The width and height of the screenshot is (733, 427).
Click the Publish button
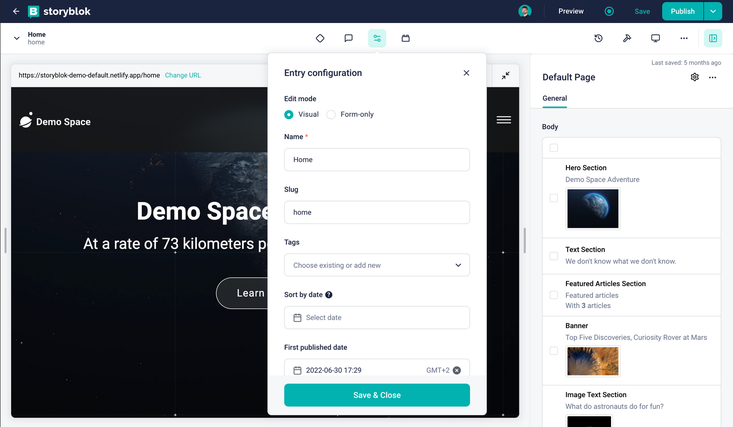tap(683, 11)
